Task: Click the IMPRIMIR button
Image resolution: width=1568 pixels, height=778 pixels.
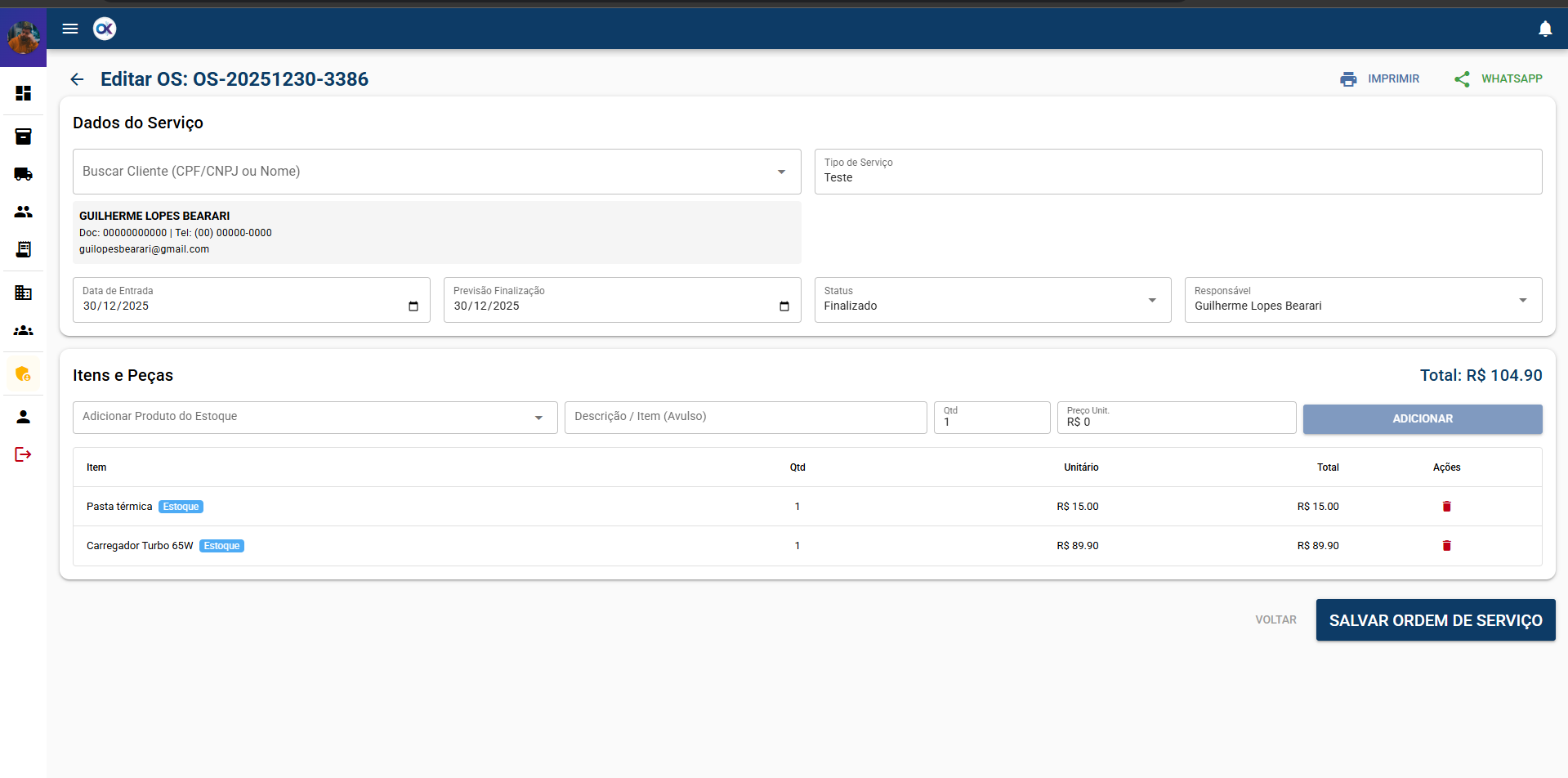Action: tap(1380, 79)
